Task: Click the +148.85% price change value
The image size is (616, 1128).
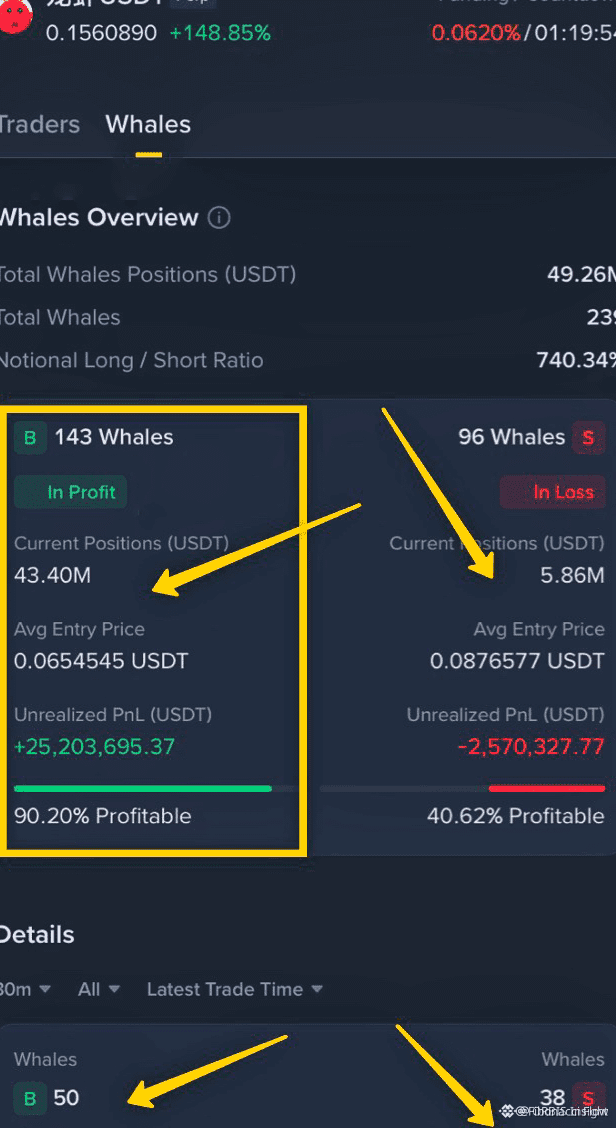Action: point(220,33)
